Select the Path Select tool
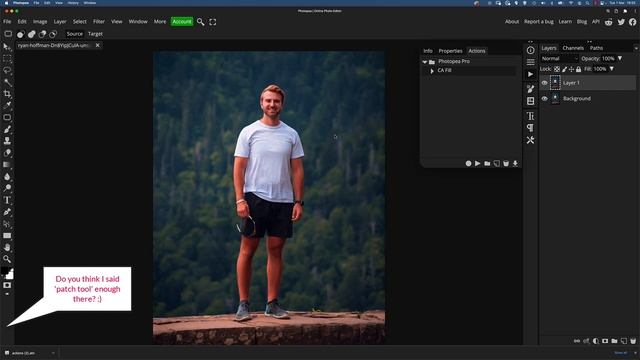The image size is (640, 360). tap(7, 224)
